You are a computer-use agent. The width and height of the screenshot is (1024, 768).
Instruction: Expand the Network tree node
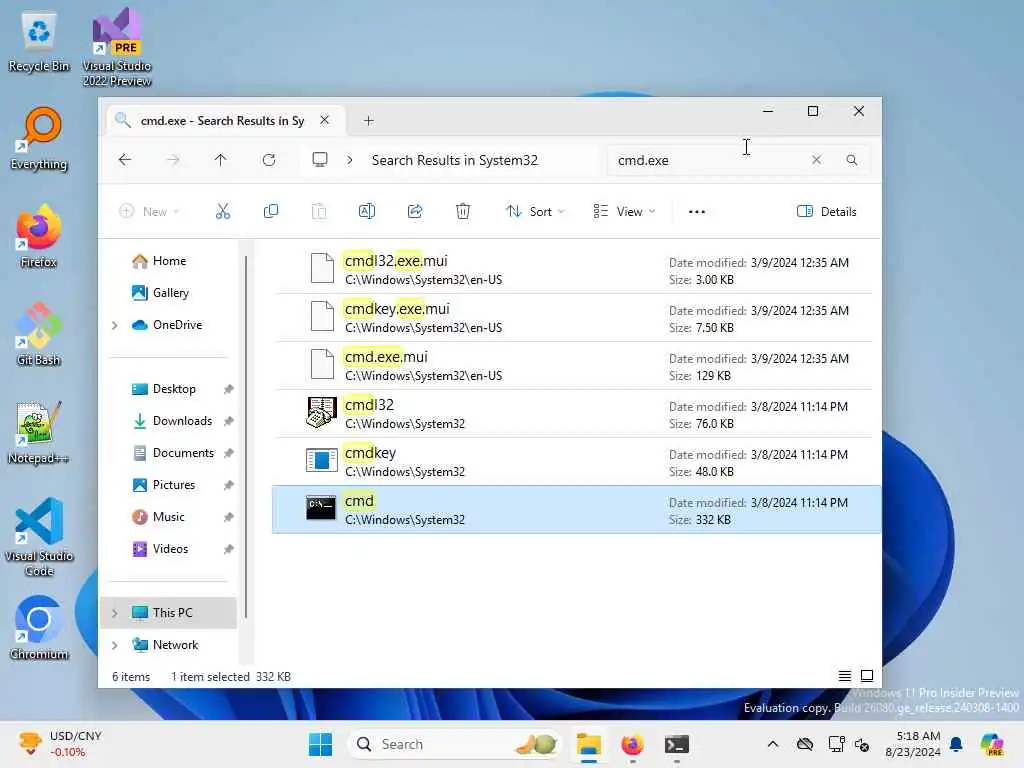[x=115, y=645]
